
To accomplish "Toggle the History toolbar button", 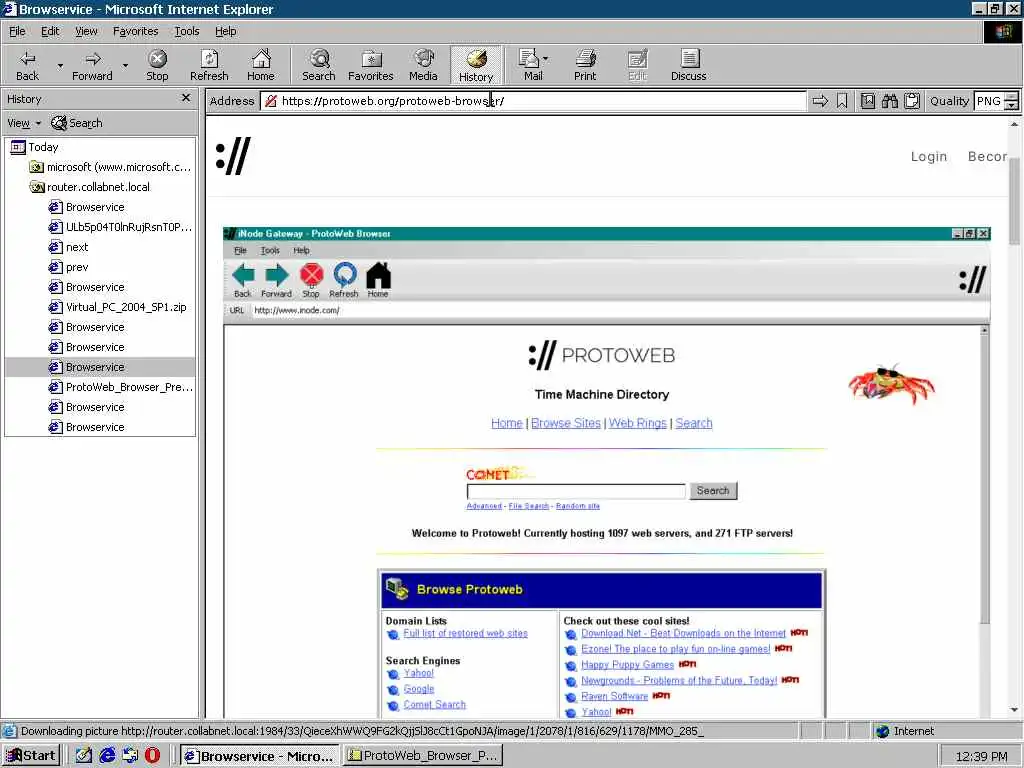I will pyautogui.click(x=476, y=65).
